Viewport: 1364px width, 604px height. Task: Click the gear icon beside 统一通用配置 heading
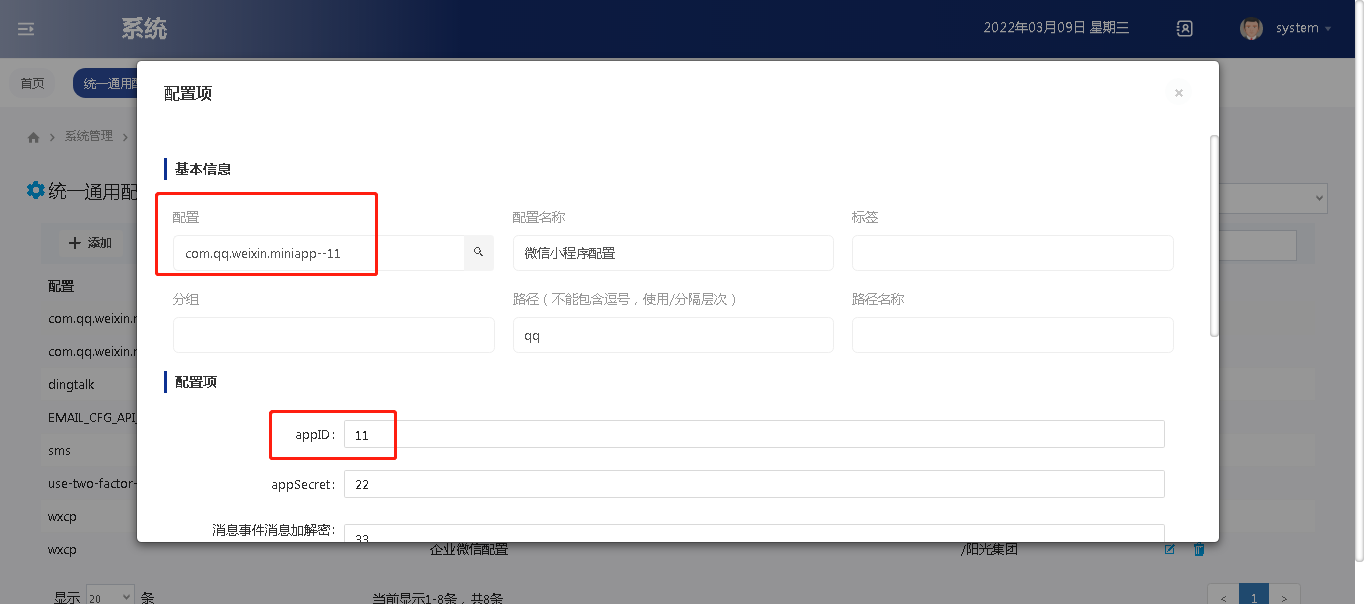tap(36, 190)
